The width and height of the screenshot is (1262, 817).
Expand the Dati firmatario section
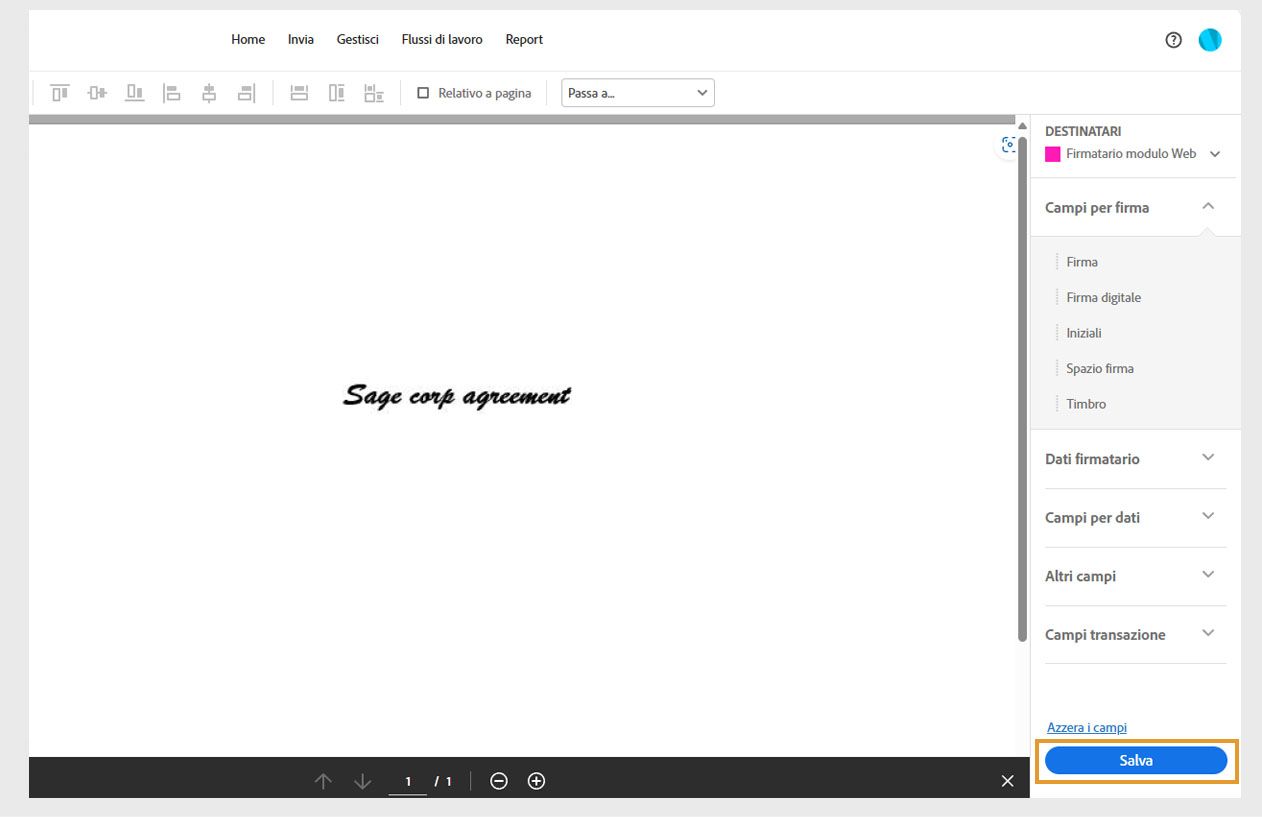point(1208,457)
